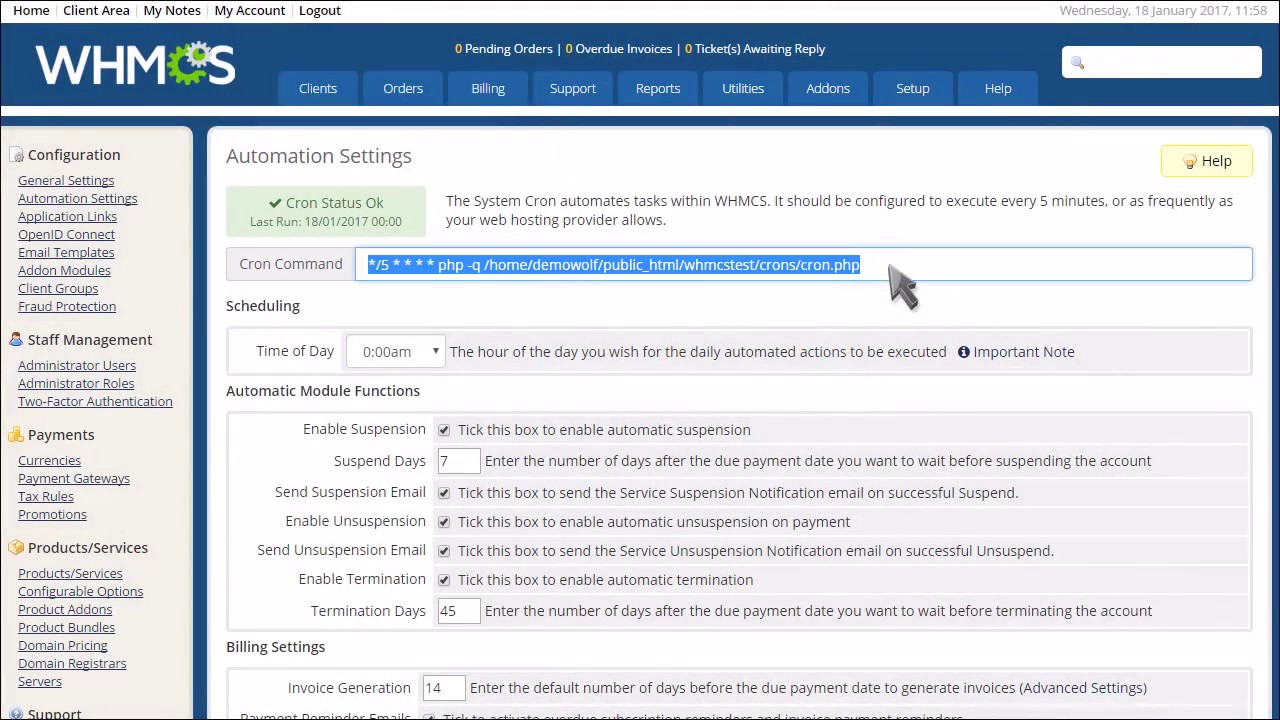Image resolution: width=1280 pixels, height=720 pixels.
Task: Toggle the Enable Suspension checkbox
Action: tap(444, 430)
